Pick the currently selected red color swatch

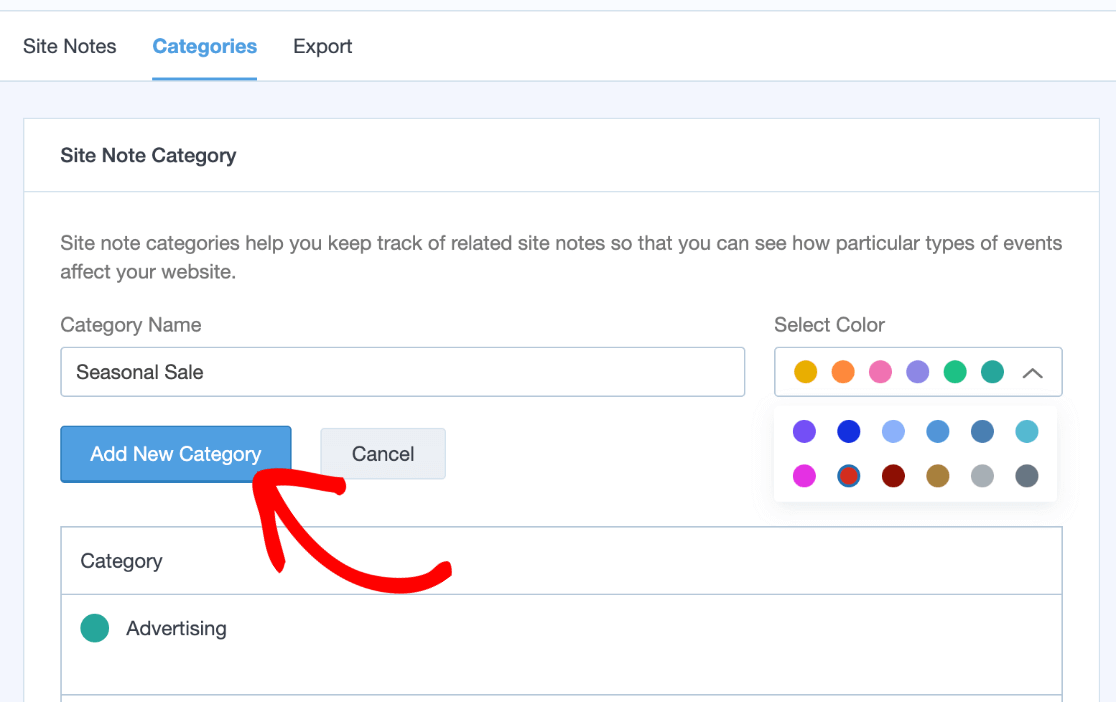[848, 476]
